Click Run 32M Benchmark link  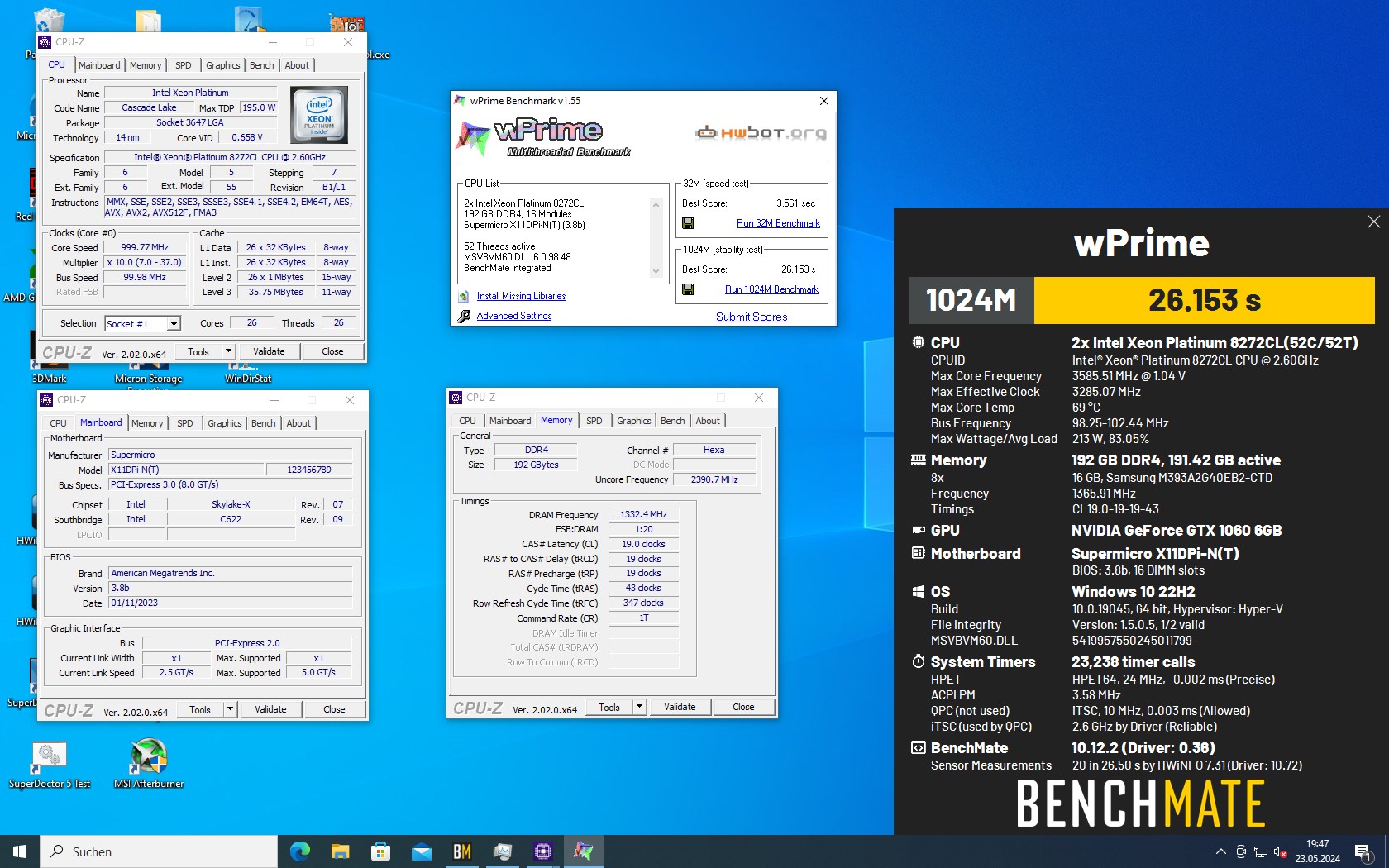pos(778,223)
